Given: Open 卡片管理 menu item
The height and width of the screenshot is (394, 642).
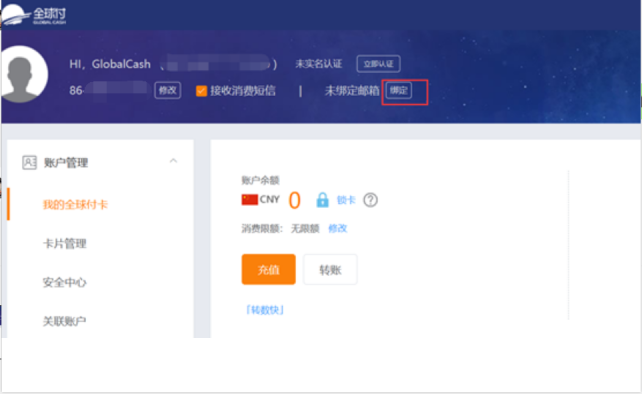Looking at the screenshot, I should point(65,244).
